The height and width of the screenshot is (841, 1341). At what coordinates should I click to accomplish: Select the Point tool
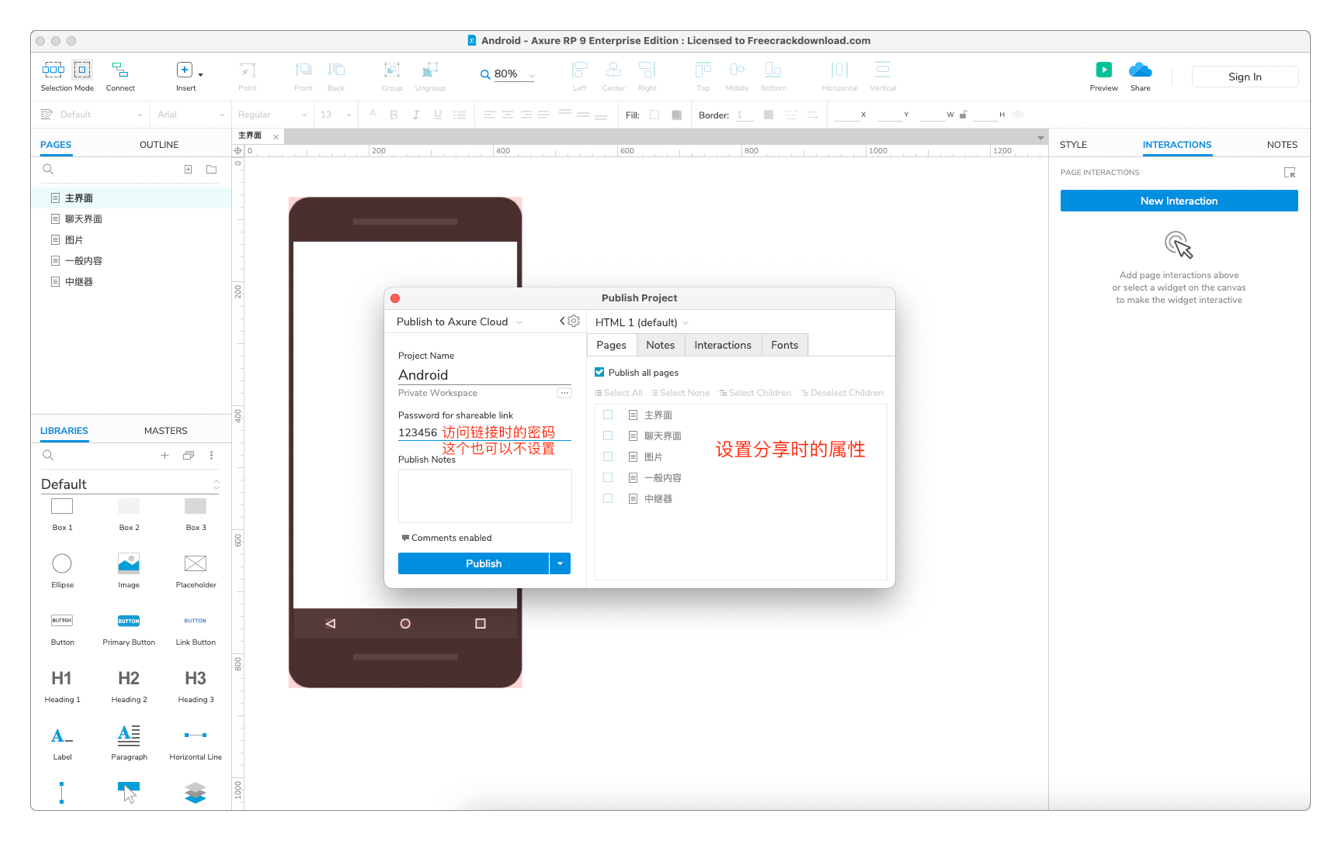click(x=247, y=70)
